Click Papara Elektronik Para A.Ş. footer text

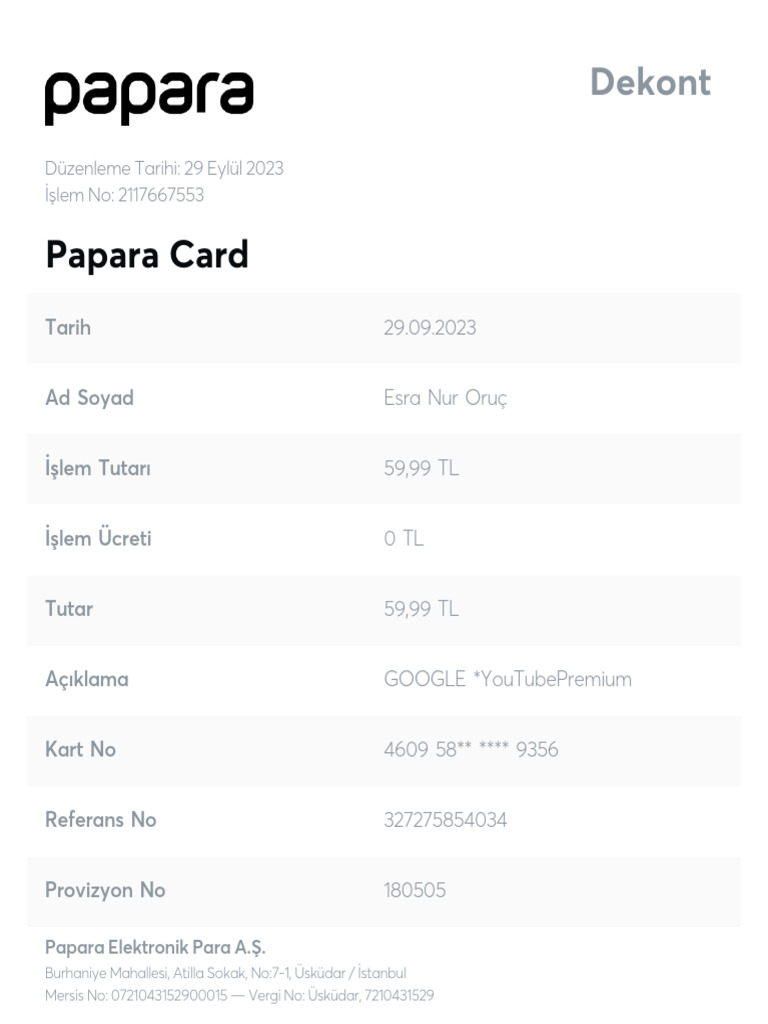tap(155, 948)
